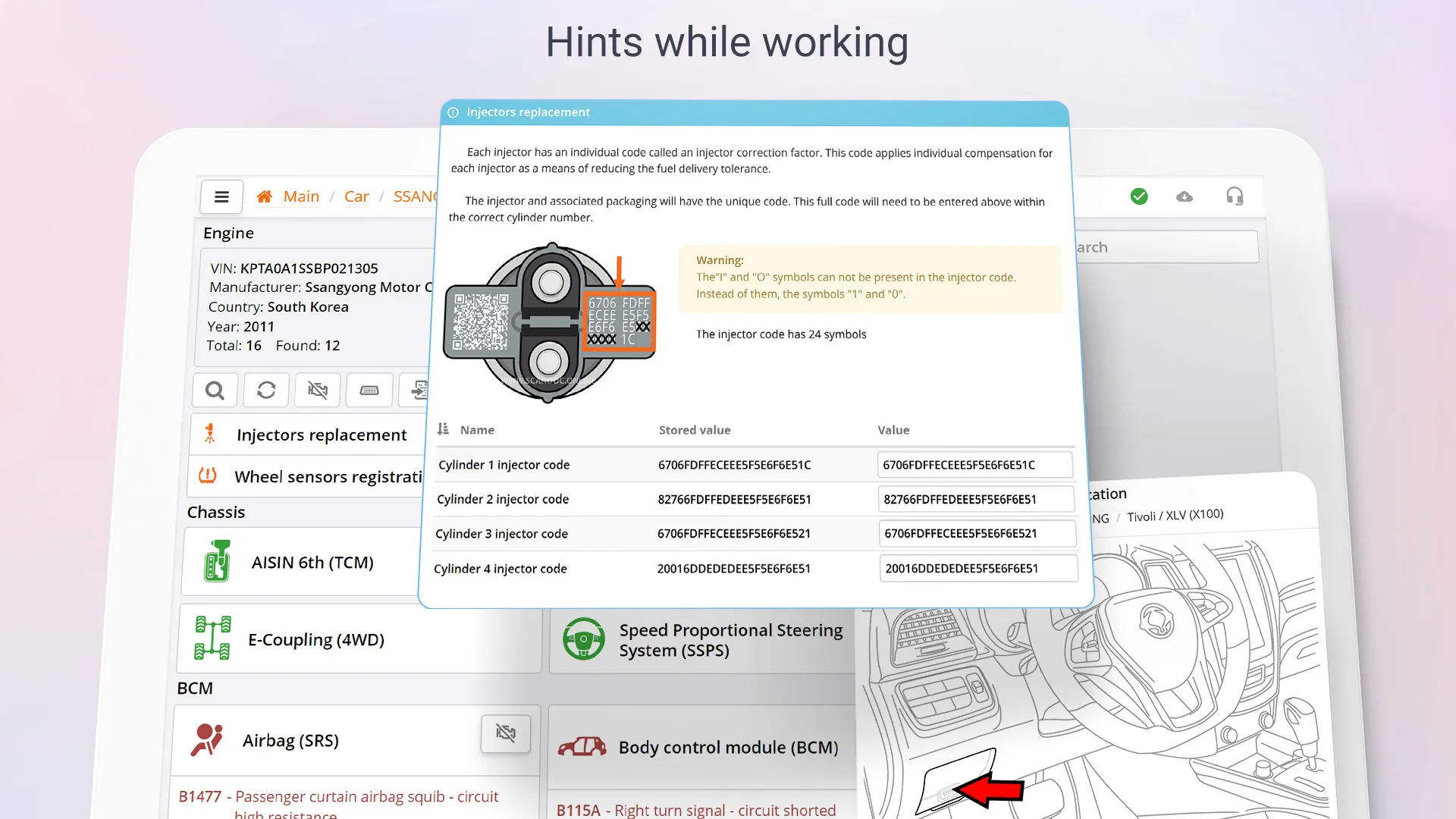This screenshot has width=1456, height=819.
Task: Click the refresh arrows button
Action: click(x=266, y=391)
